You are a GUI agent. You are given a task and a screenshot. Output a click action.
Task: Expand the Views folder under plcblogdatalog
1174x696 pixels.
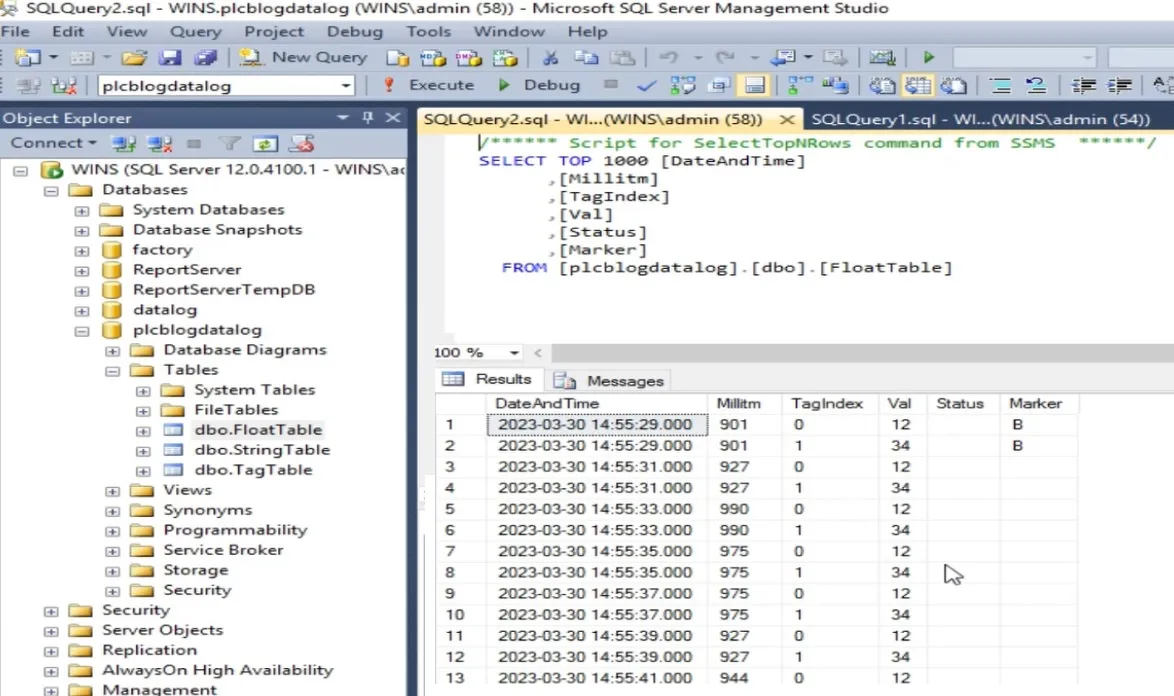(x=112, y=490)
